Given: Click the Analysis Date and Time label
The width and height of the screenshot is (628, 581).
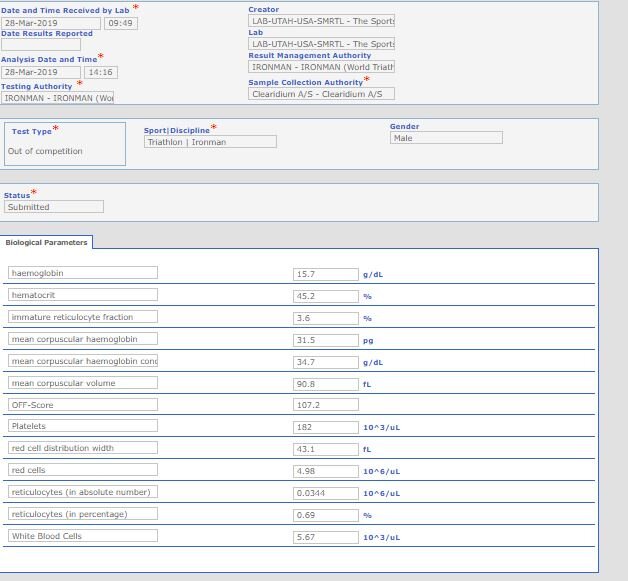Looking at the screenshot, I should pos(49,59).
